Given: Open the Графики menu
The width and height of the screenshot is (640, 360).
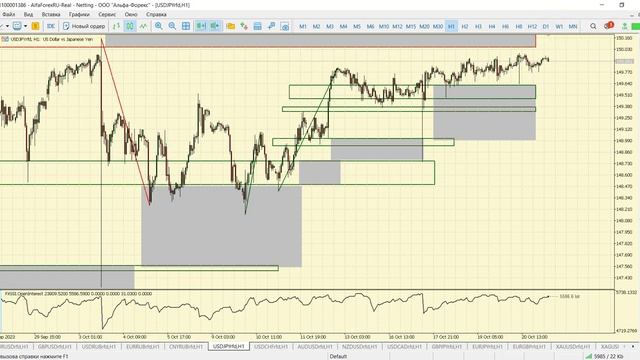Looking at the screenshot, I should [x=79, y=14].
